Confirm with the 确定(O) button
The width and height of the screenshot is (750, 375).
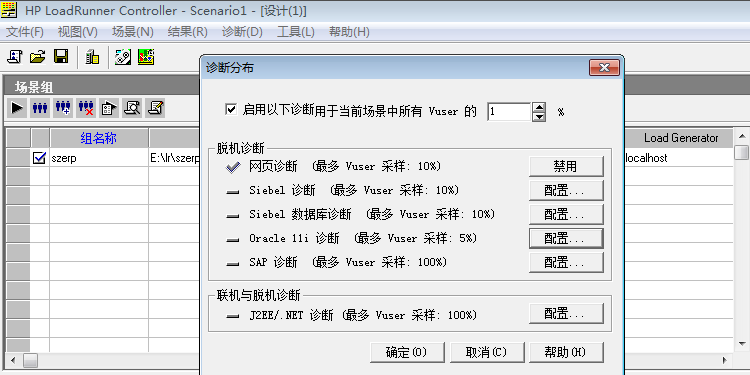click(407, 353)
